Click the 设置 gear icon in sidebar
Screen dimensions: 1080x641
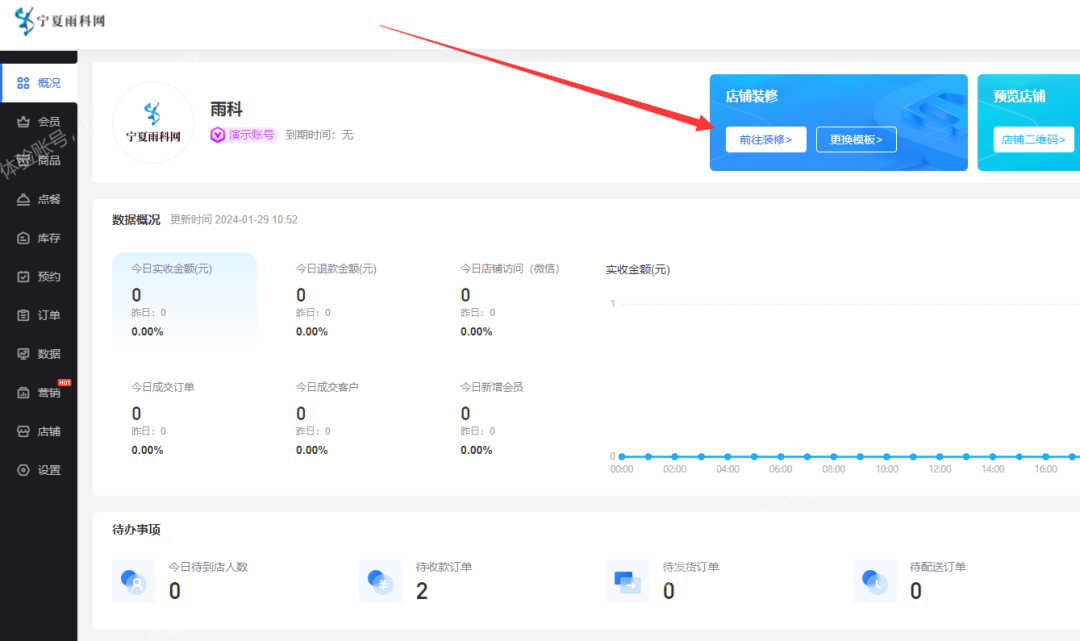pos(23,470)
